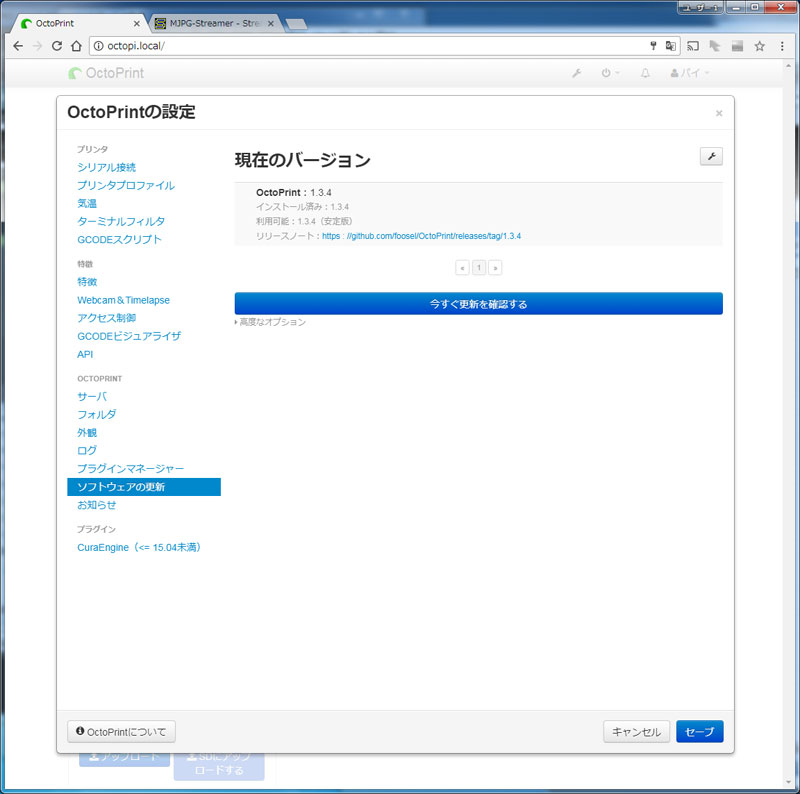800x794 pixels.
Task: Click the notification bell in the navbar
Action: pyautogui.click(x=645, y=73)
